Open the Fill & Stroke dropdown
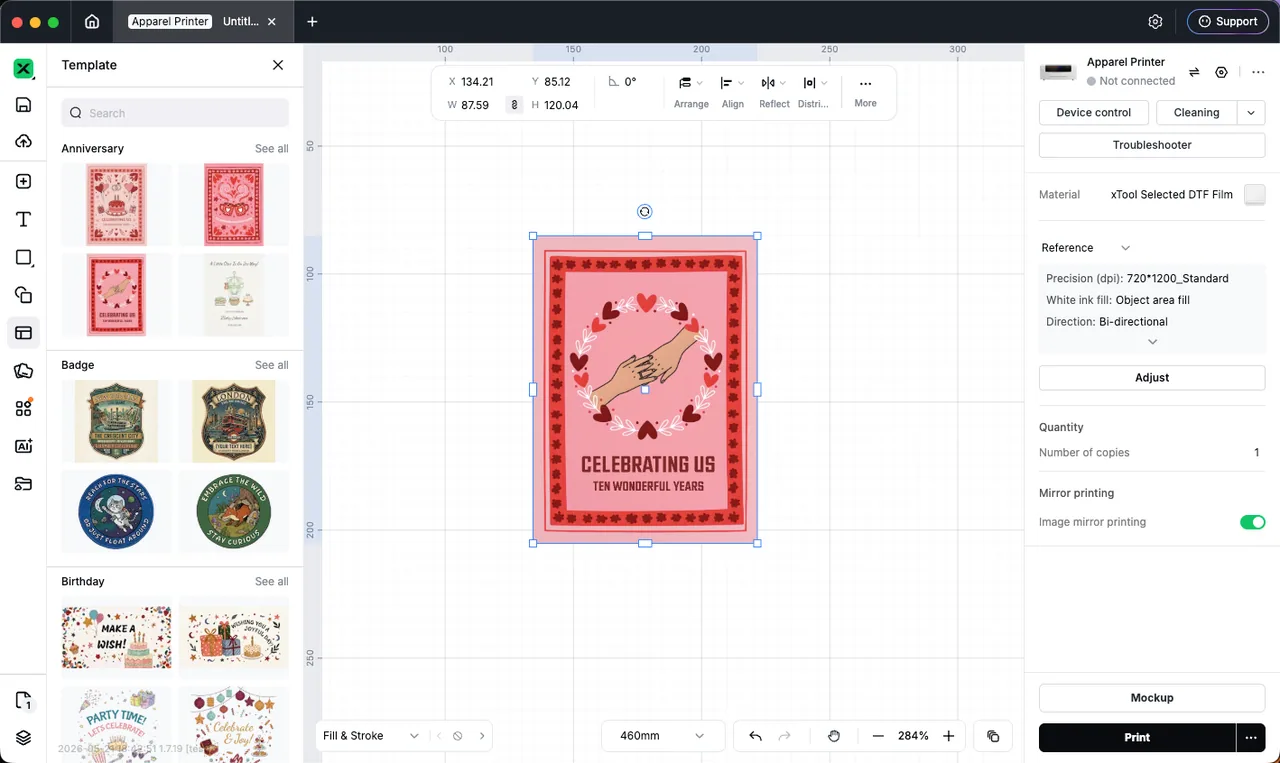 (x=370, y=736)
